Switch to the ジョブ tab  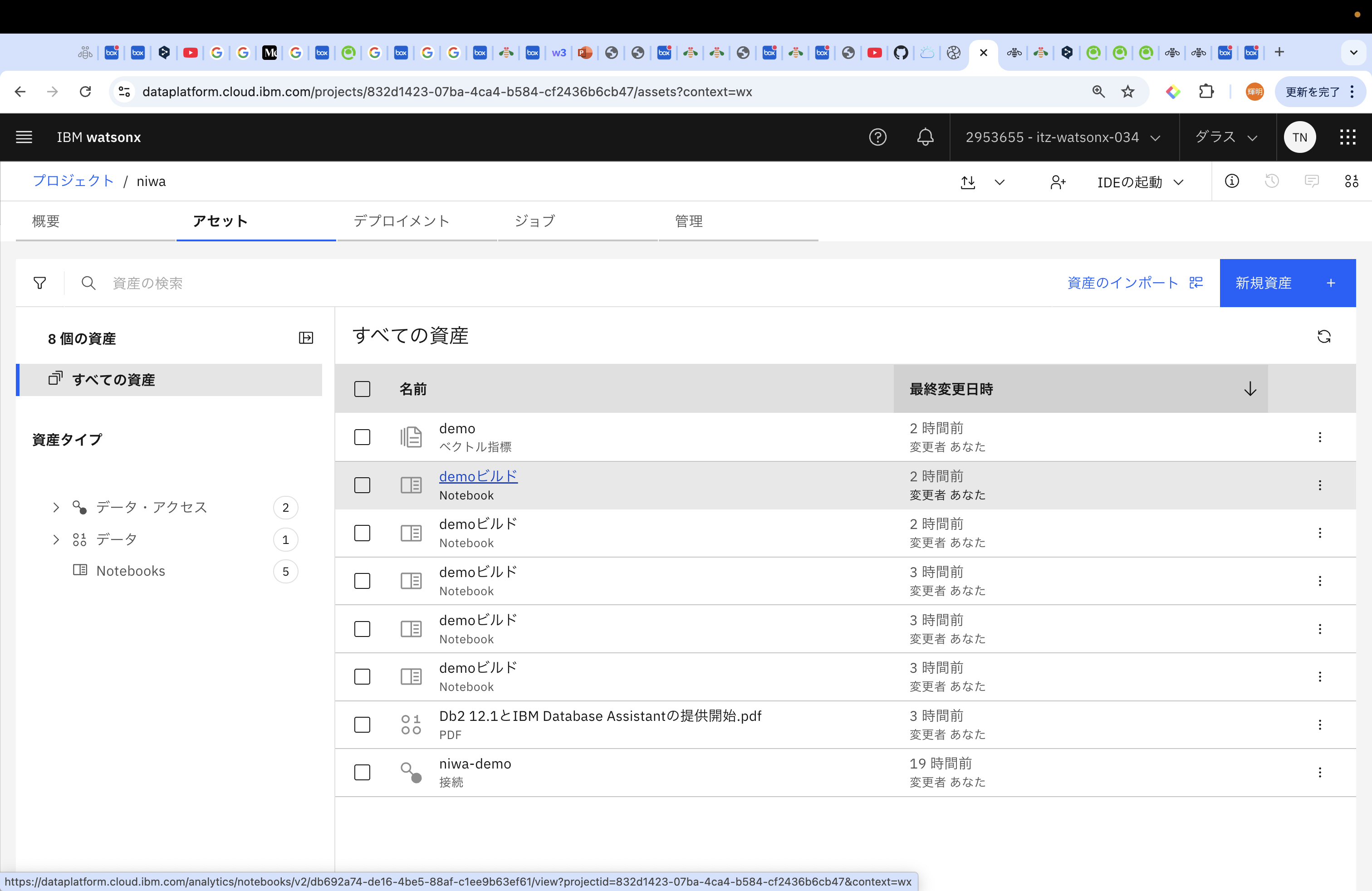click(x=534, y=221)
